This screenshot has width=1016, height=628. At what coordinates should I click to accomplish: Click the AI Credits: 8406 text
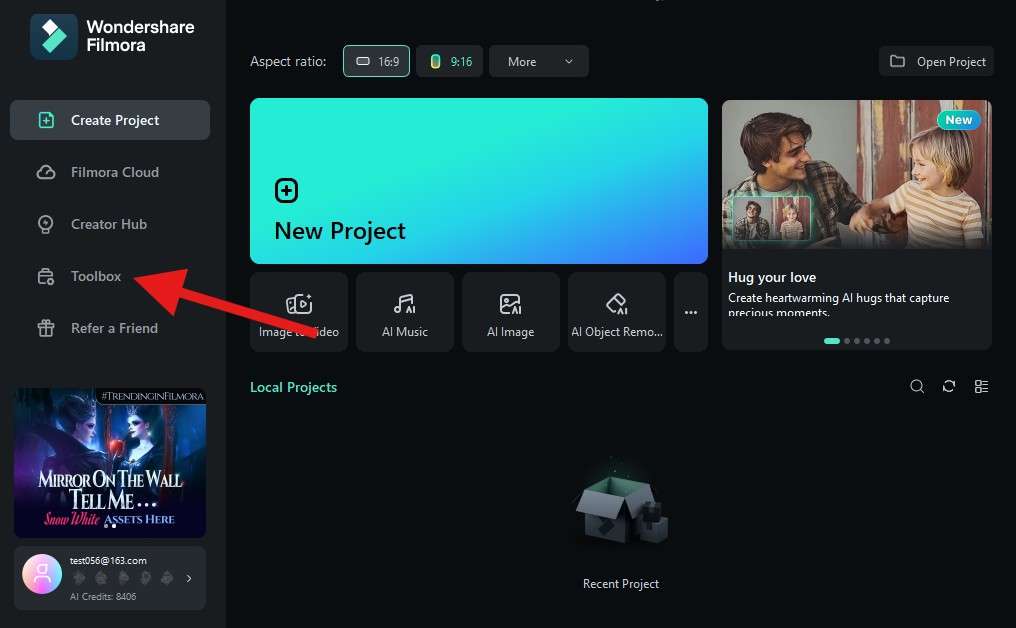103,596
